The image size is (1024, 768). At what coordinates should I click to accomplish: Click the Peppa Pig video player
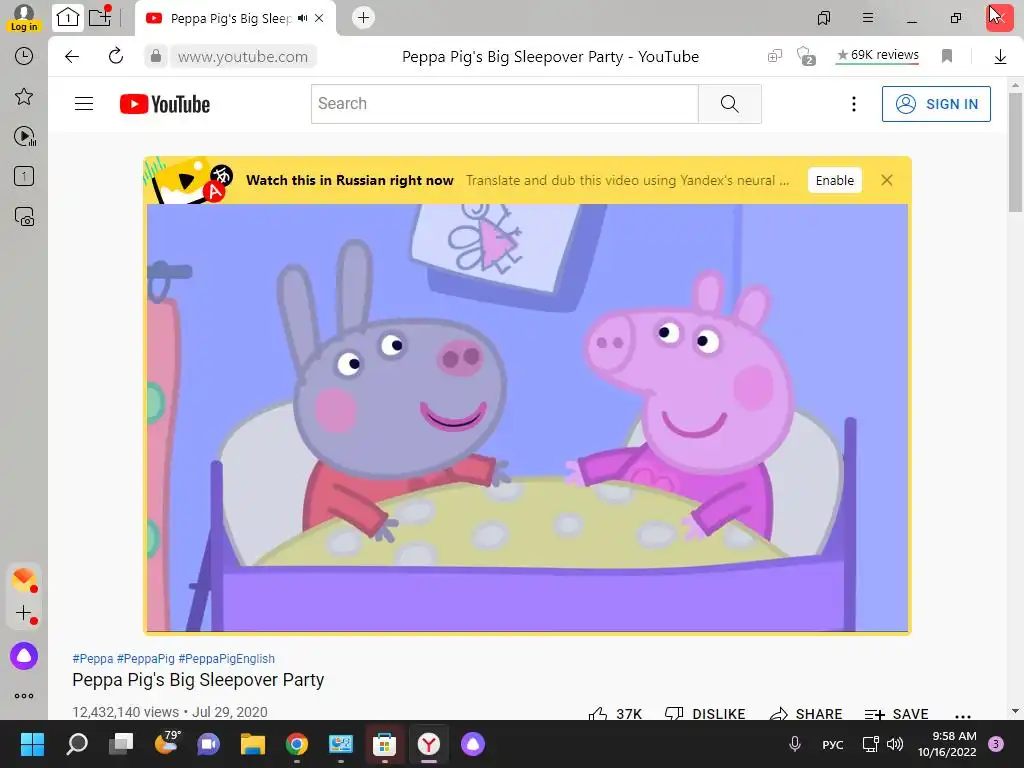click(x=527, y=417)
